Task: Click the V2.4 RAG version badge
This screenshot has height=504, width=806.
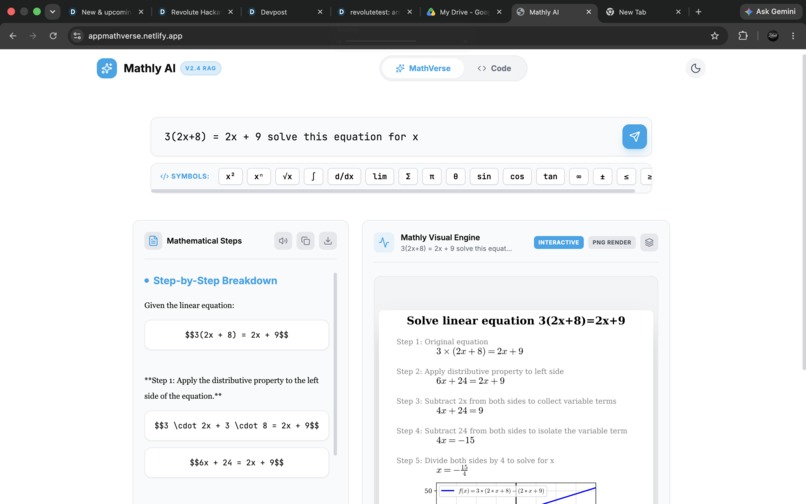Action: [x=200, y=68]
